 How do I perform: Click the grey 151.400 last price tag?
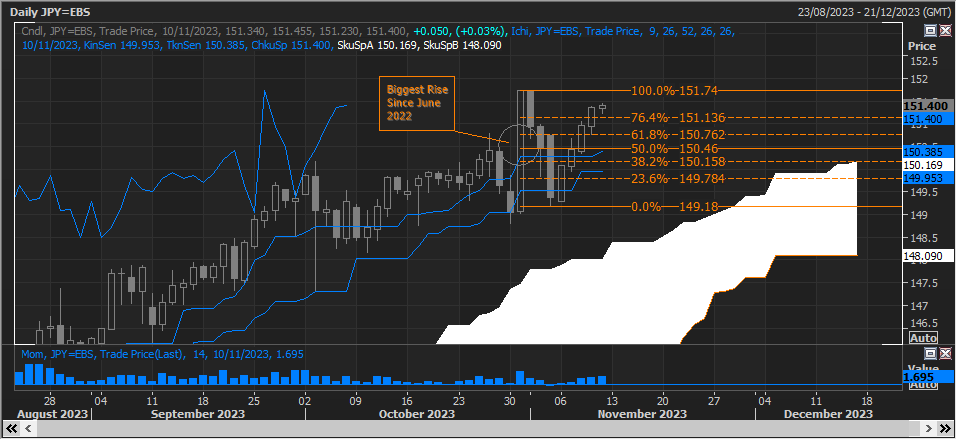[926, 106]
